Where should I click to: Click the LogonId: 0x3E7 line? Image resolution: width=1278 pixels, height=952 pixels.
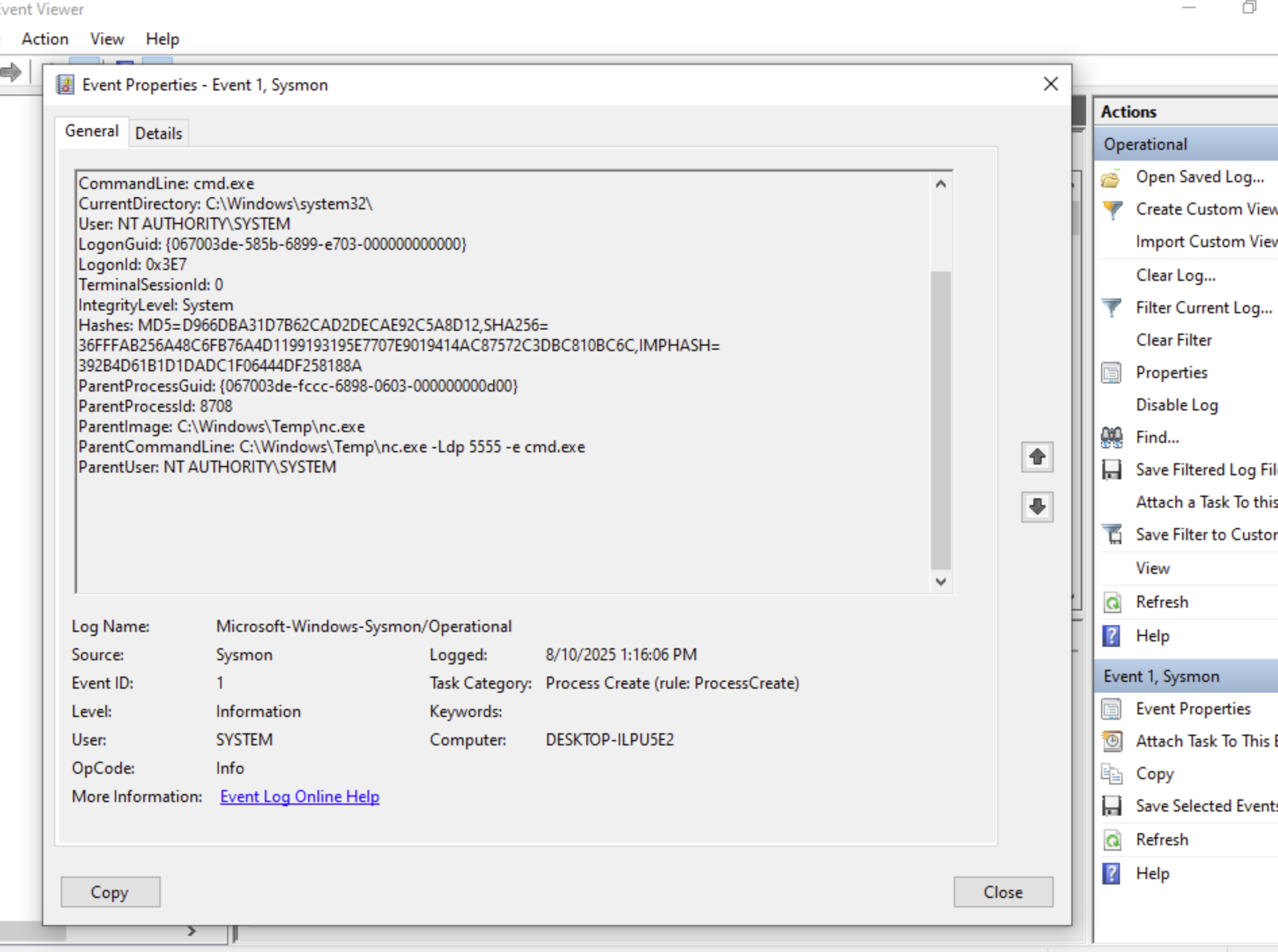(x=132, y=265)
